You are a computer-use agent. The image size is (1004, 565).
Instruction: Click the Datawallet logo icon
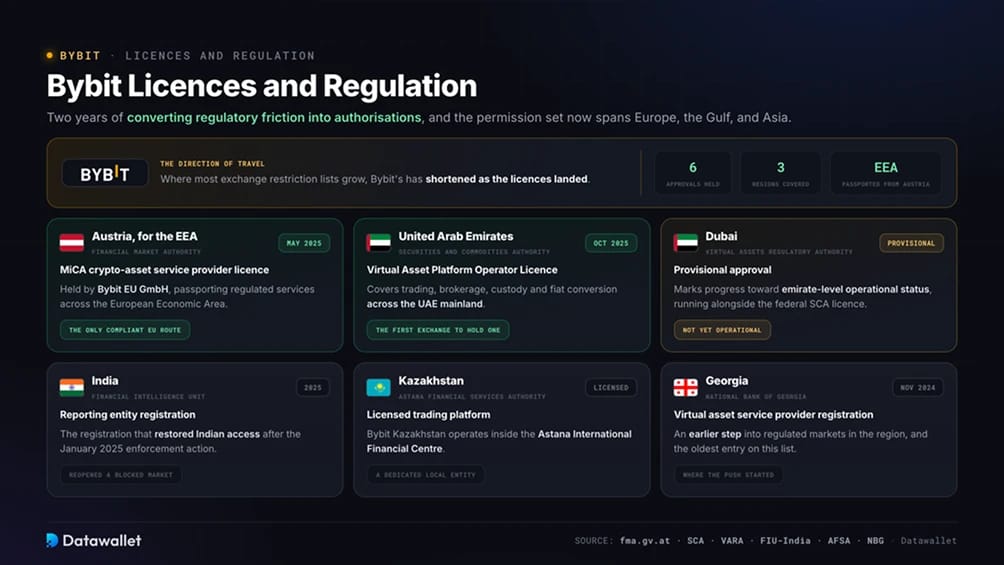(53, 540)
